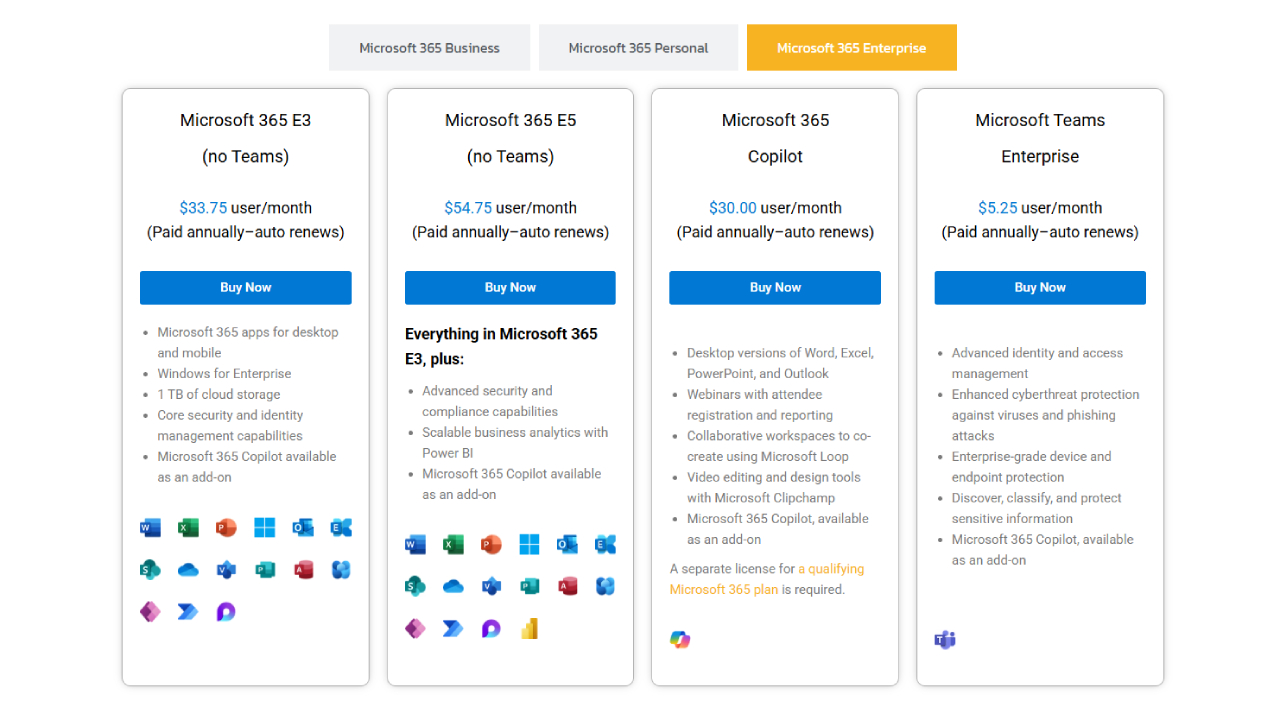Screen dimensions: 1280x720
Task: Click the Excel icon in the E5 card
Action: pos(453,544)
